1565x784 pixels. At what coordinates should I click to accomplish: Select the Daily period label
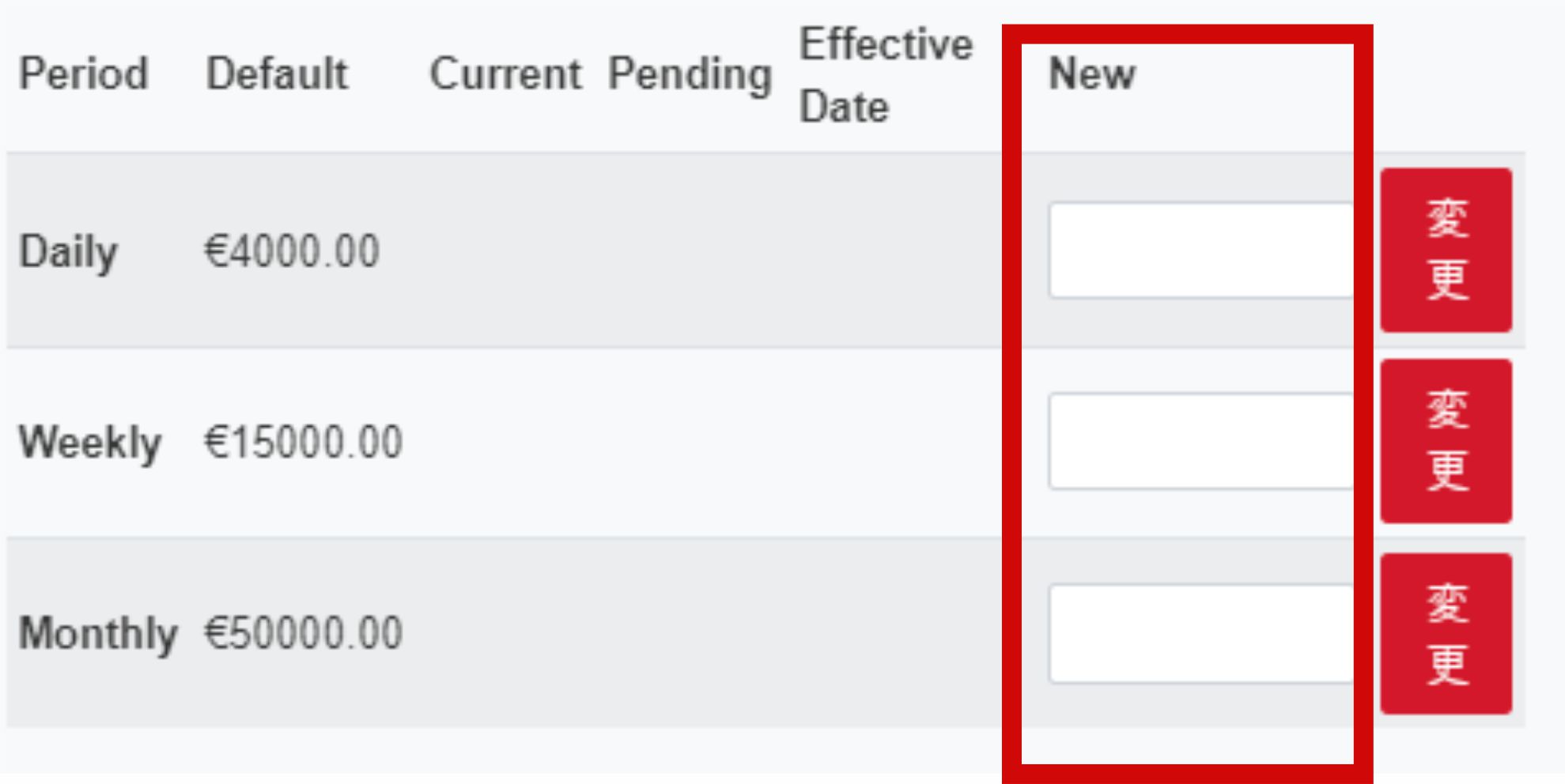point(69,252)
